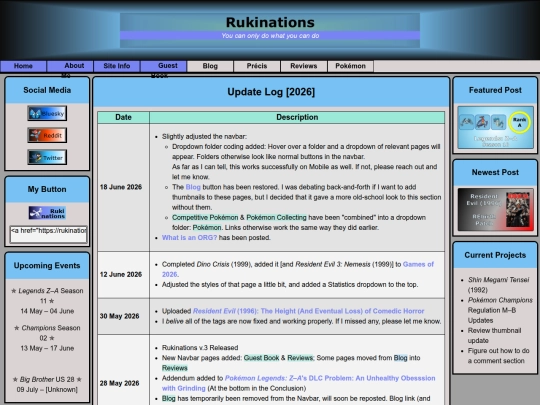Screen dimensions: 540x405
Task: Click the highlighted Competitive Pokémon text
Action: [x=205, y=218]
